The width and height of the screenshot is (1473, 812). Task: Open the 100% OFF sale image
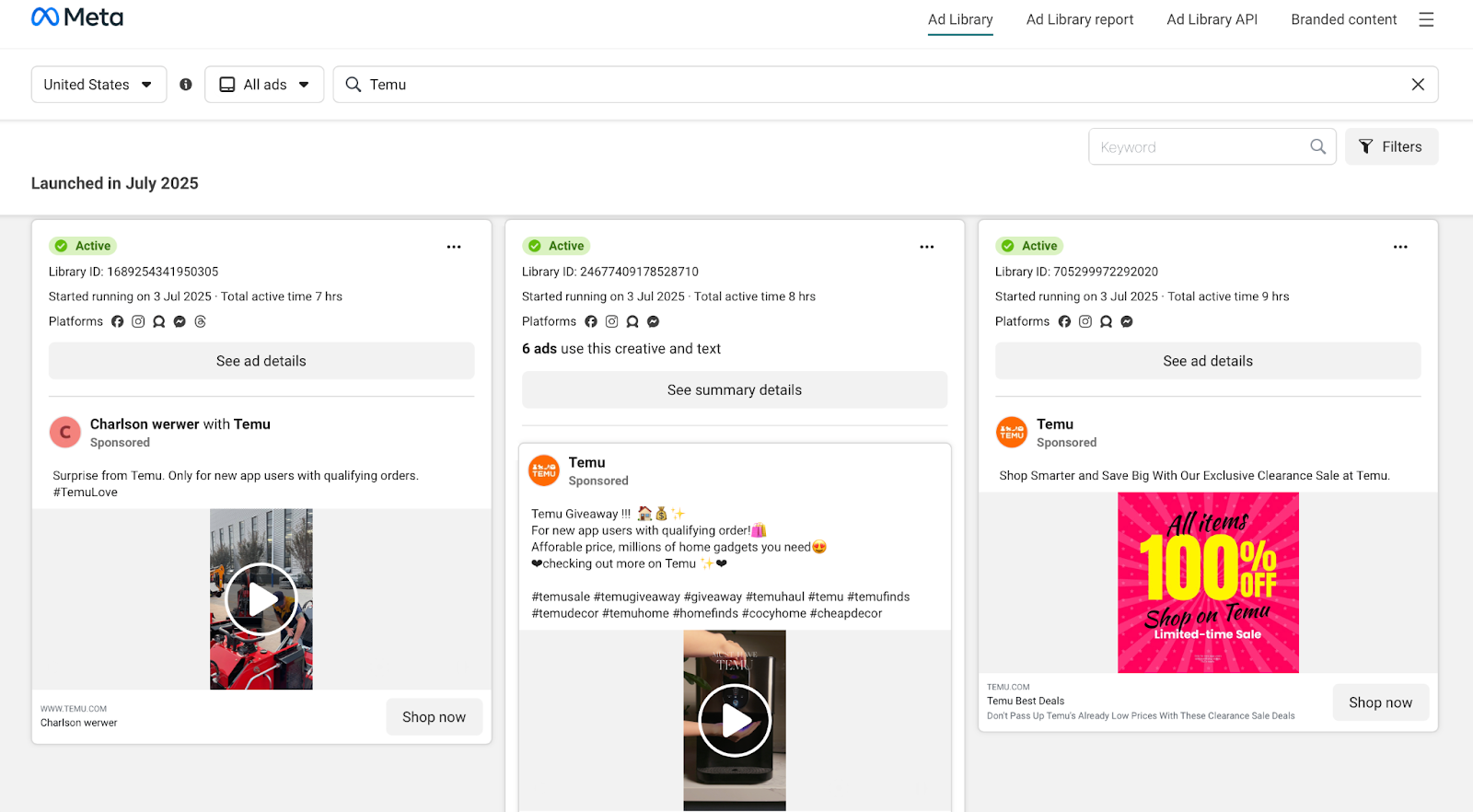pyautogui.click(x=1208, y=583)
